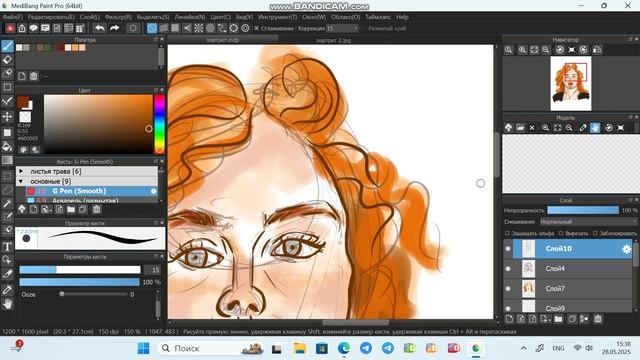Hide layer Слой10 via its visibility dot
Image resolution: width=640 pixels, height=360 pixels.
click(x=508, y=249)
